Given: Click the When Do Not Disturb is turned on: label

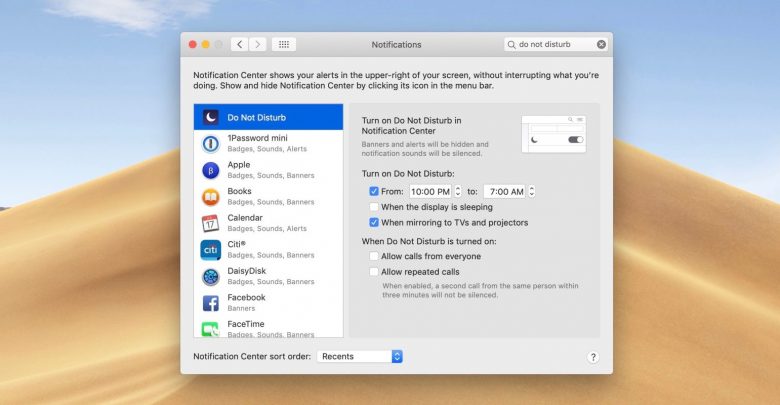Looking at the screenshot, I should point(429,241).
